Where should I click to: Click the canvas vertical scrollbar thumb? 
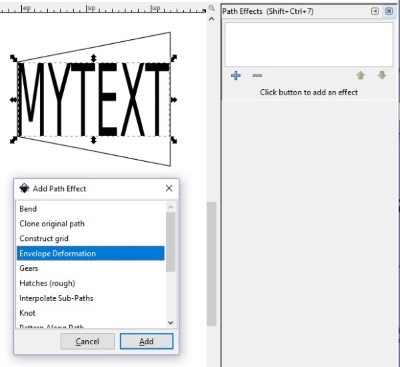pyautogui.click(x=211, y=263)
